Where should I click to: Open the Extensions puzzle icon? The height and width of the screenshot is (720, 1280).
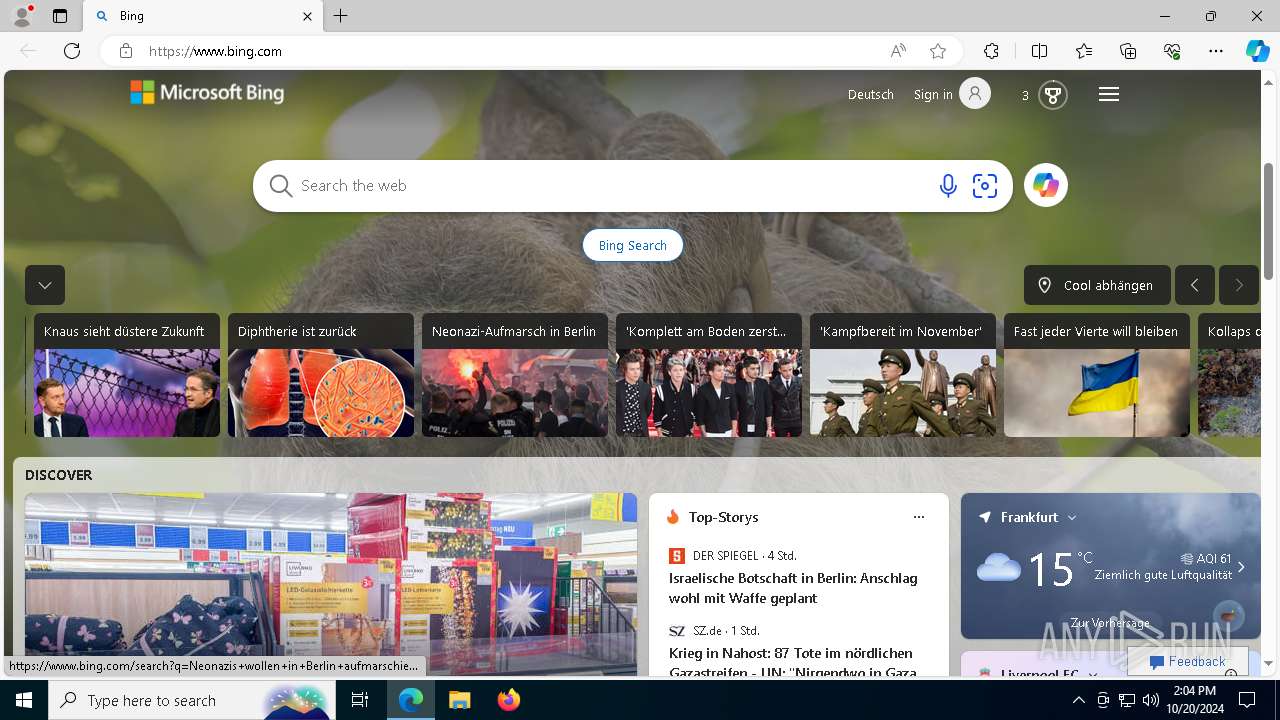[x=991, y=51]
